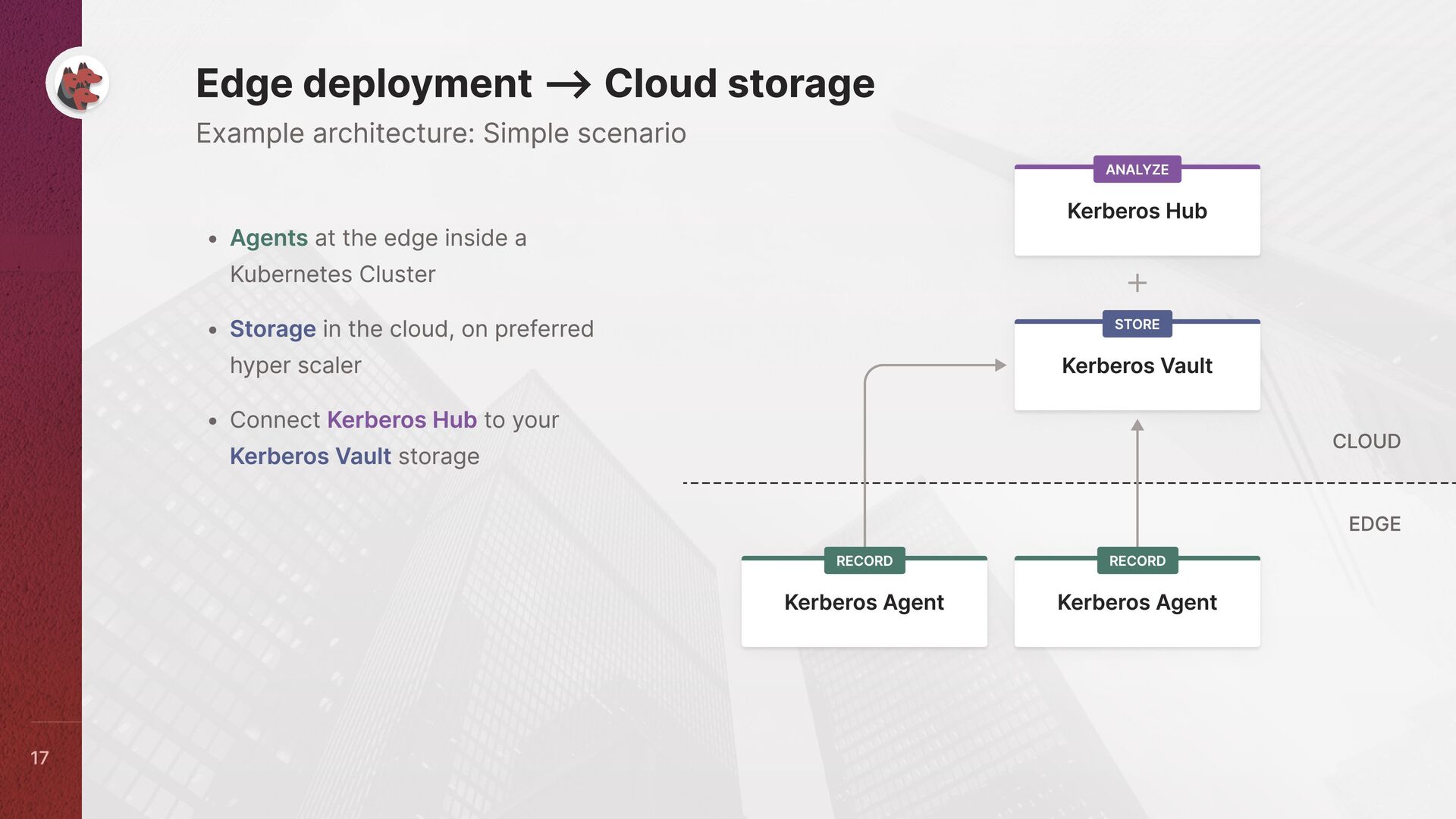Click the arrow in the slide title
The image size is (1456, 819).
point(568,84)
